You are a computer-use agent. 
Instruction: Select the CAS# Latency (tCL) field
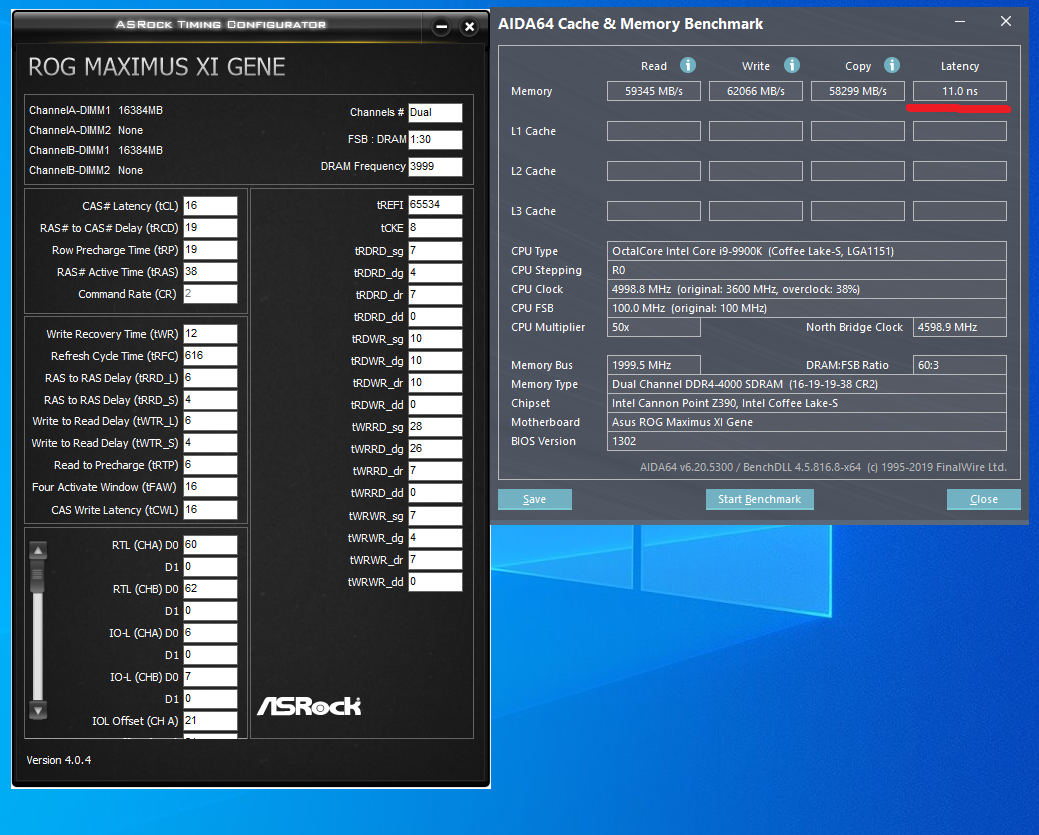pos(210,205)
